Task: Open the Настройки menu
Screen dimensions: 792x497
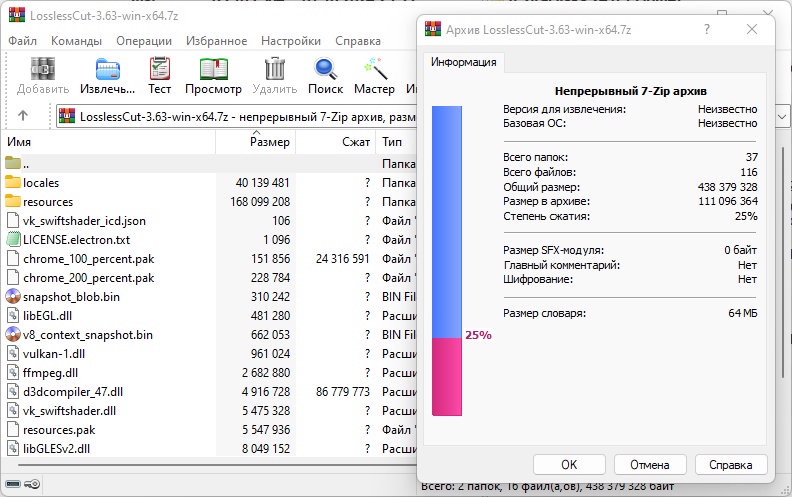Action: point(291,41)
